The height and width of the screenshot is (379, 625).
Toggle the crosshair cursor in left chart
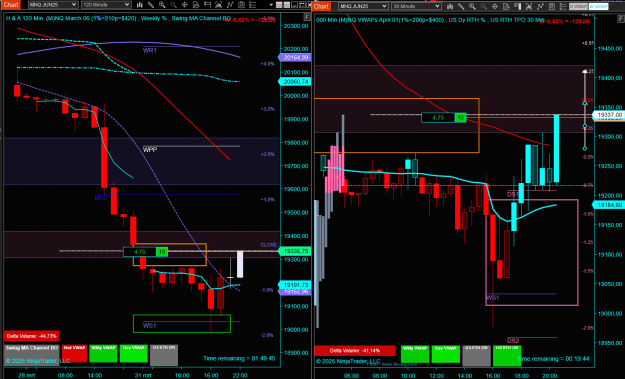pyautogui.click(x=185, y=5)
